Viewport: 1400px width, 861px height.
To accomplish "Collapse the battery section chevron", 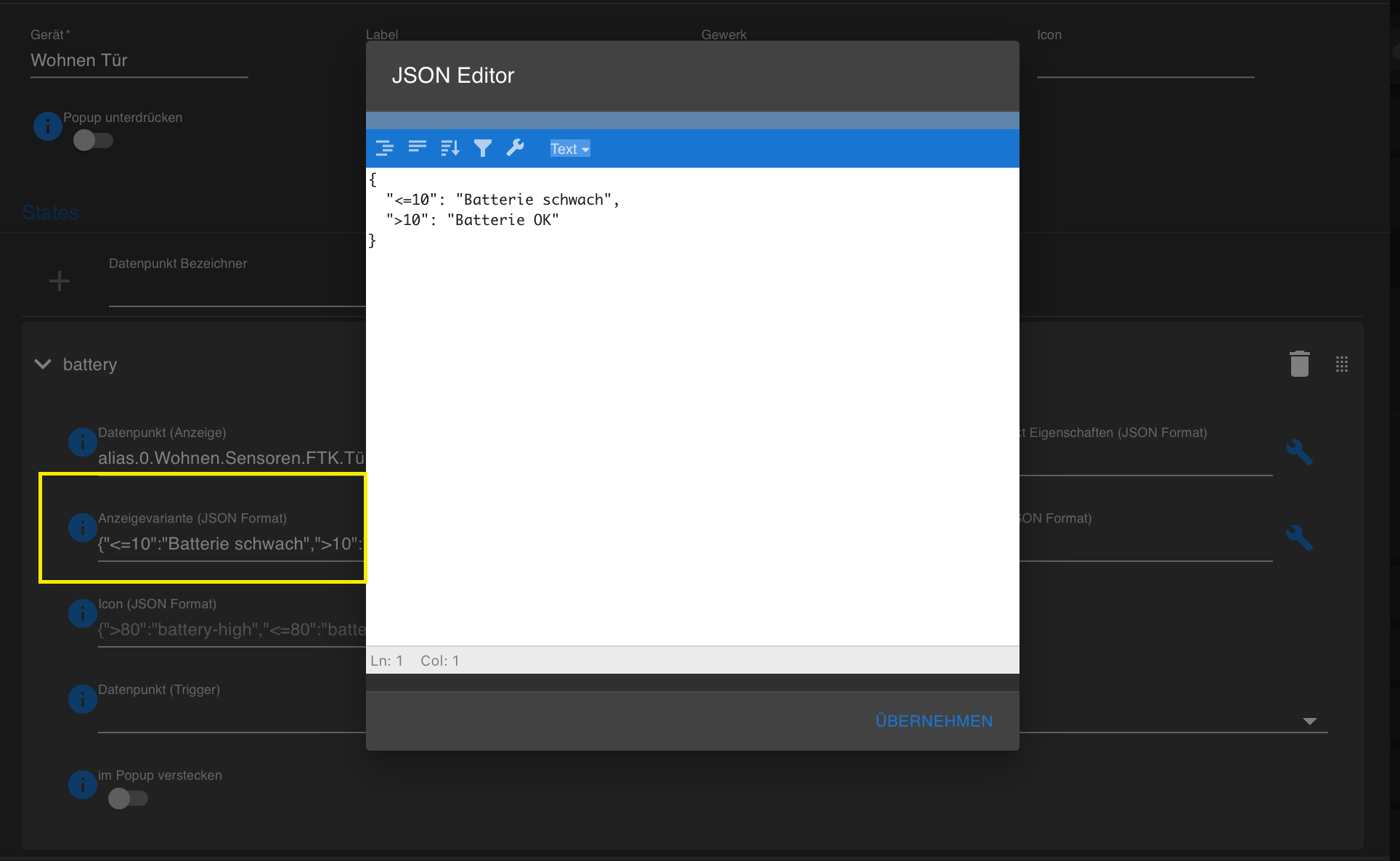I will click(44, 364).
